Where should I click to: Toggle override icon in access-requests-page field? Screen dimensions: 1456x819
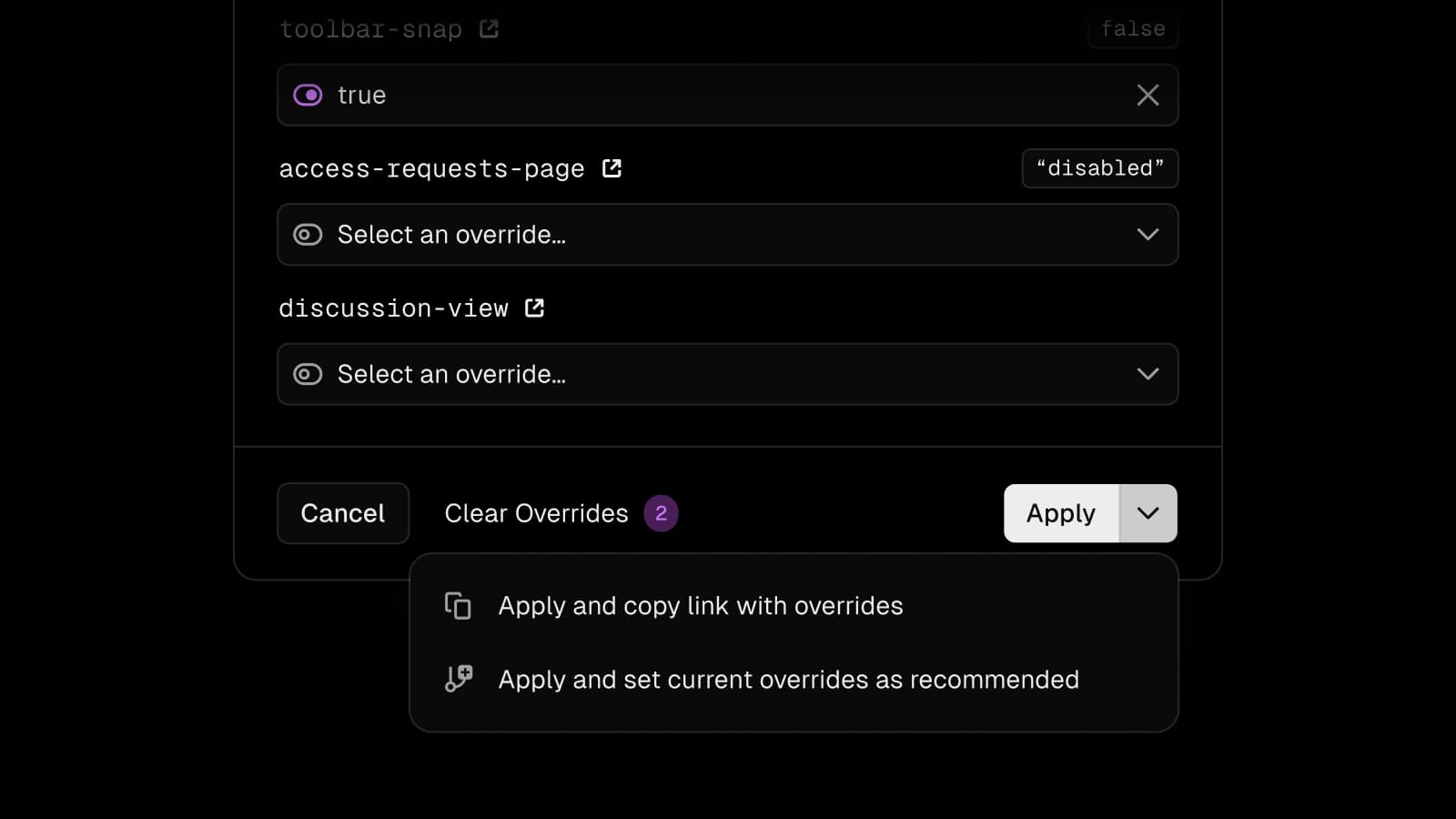[x=308, y=235]
